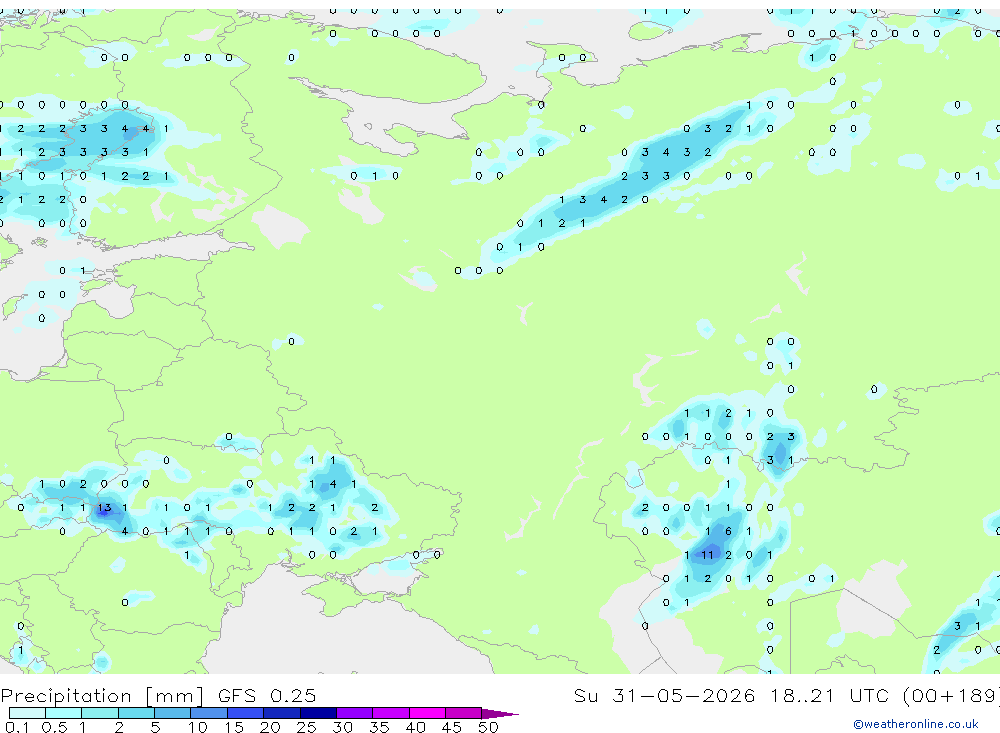Click the '18..21 UTC' time label
The height and width of the screenshot is (733, 1000).
[x=829, y=695]
